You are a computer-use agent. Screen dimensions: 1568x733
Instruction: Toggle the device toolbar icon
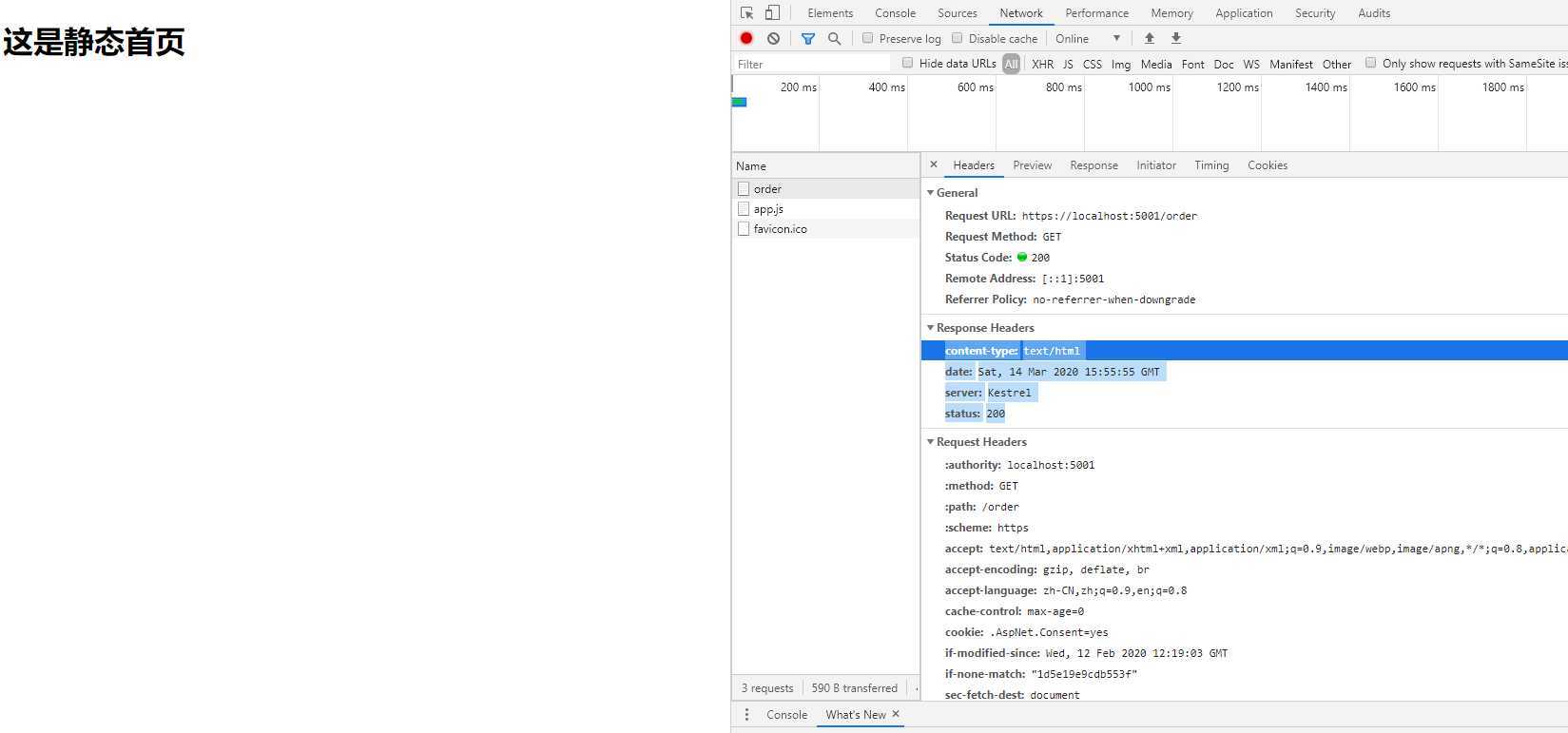772,13
